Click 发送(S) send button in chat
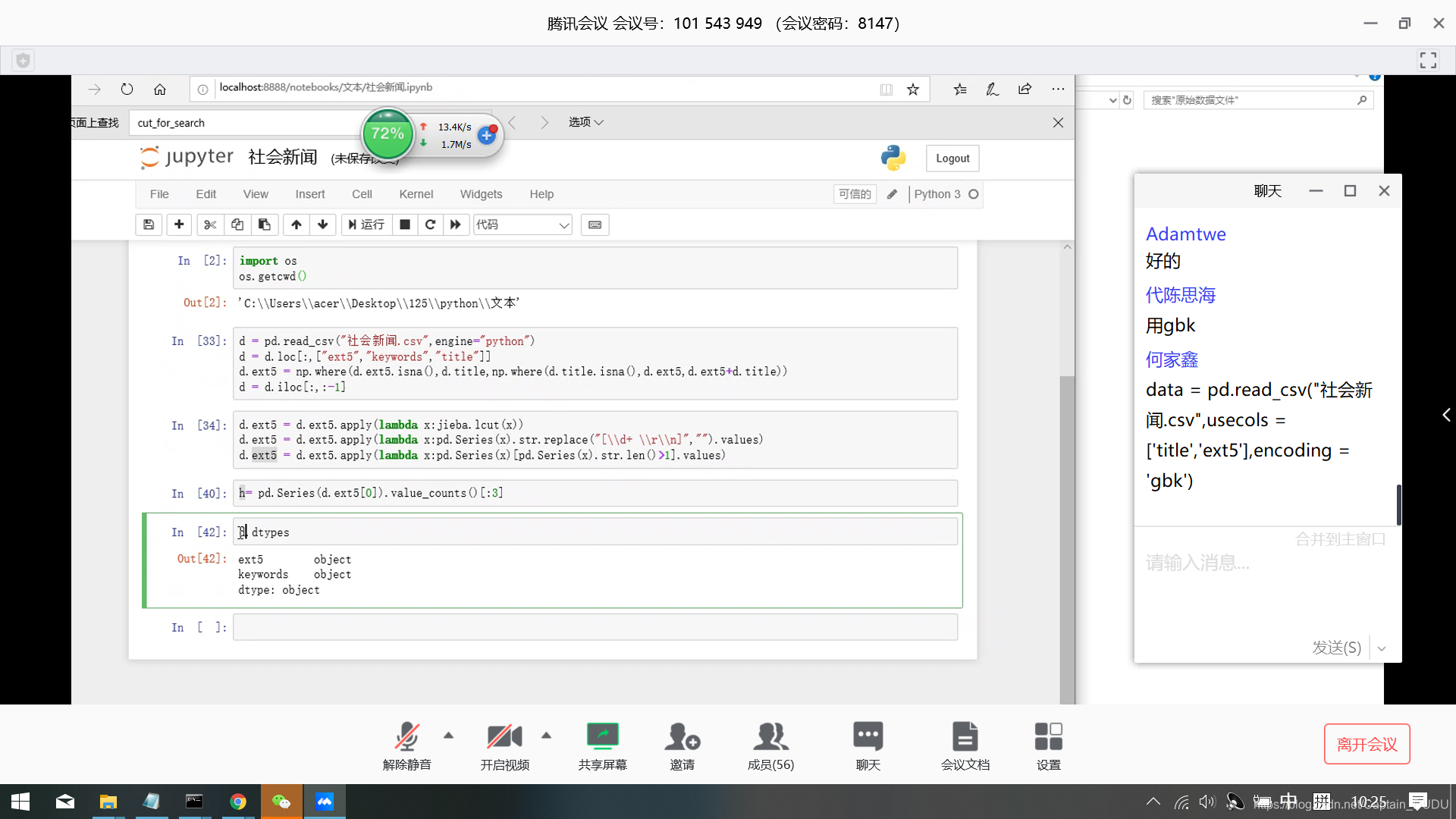The image size is (1456, 819). (1337, 648)
